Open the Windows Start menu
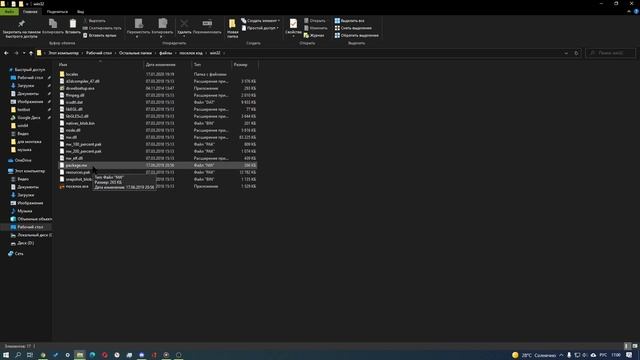Viewport: 640px width, 360px height. [x=6, y=355]
